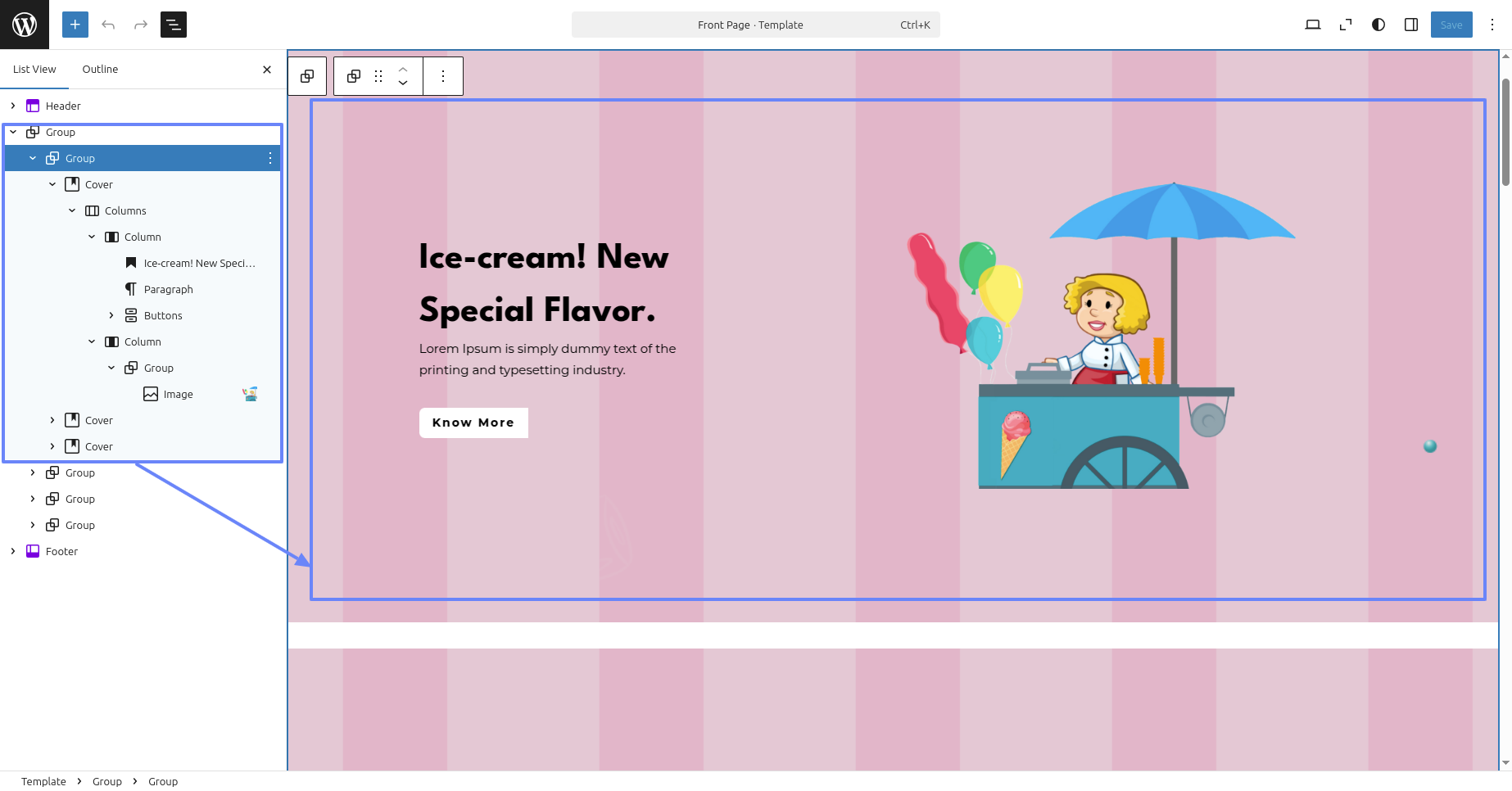This screenshot has width=1512, height=791.
Task: Click the Image block icon
Action: click(x=151, y=394)
